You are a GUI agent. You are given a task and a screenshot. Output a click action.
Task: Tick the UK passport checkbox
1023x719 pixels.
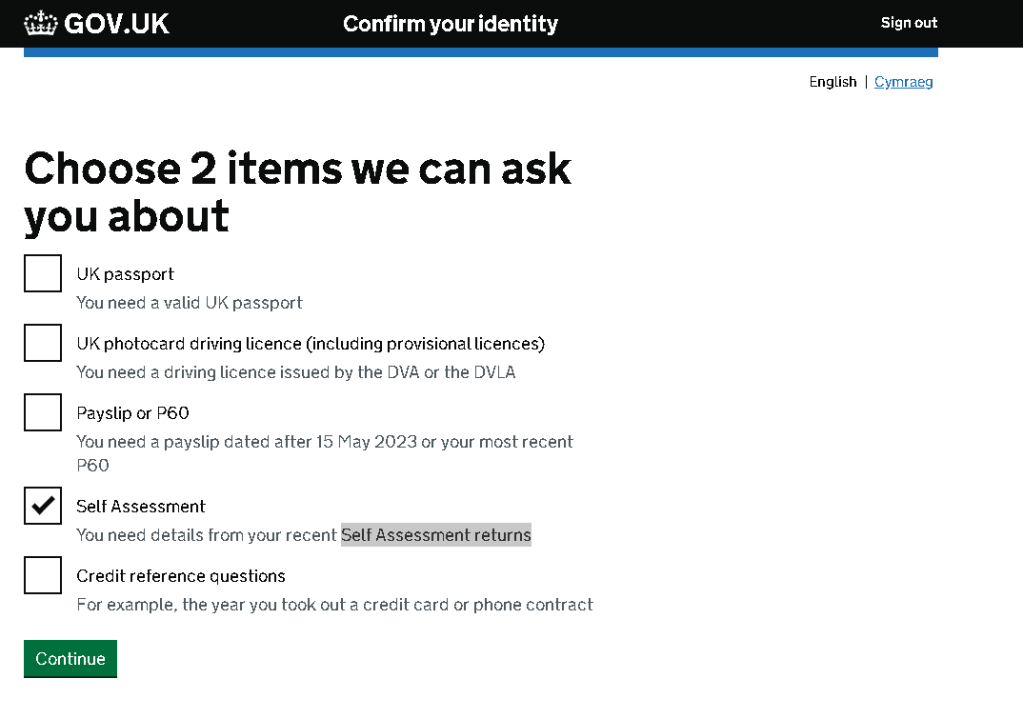pyautogui.click(x=43, y=273)
